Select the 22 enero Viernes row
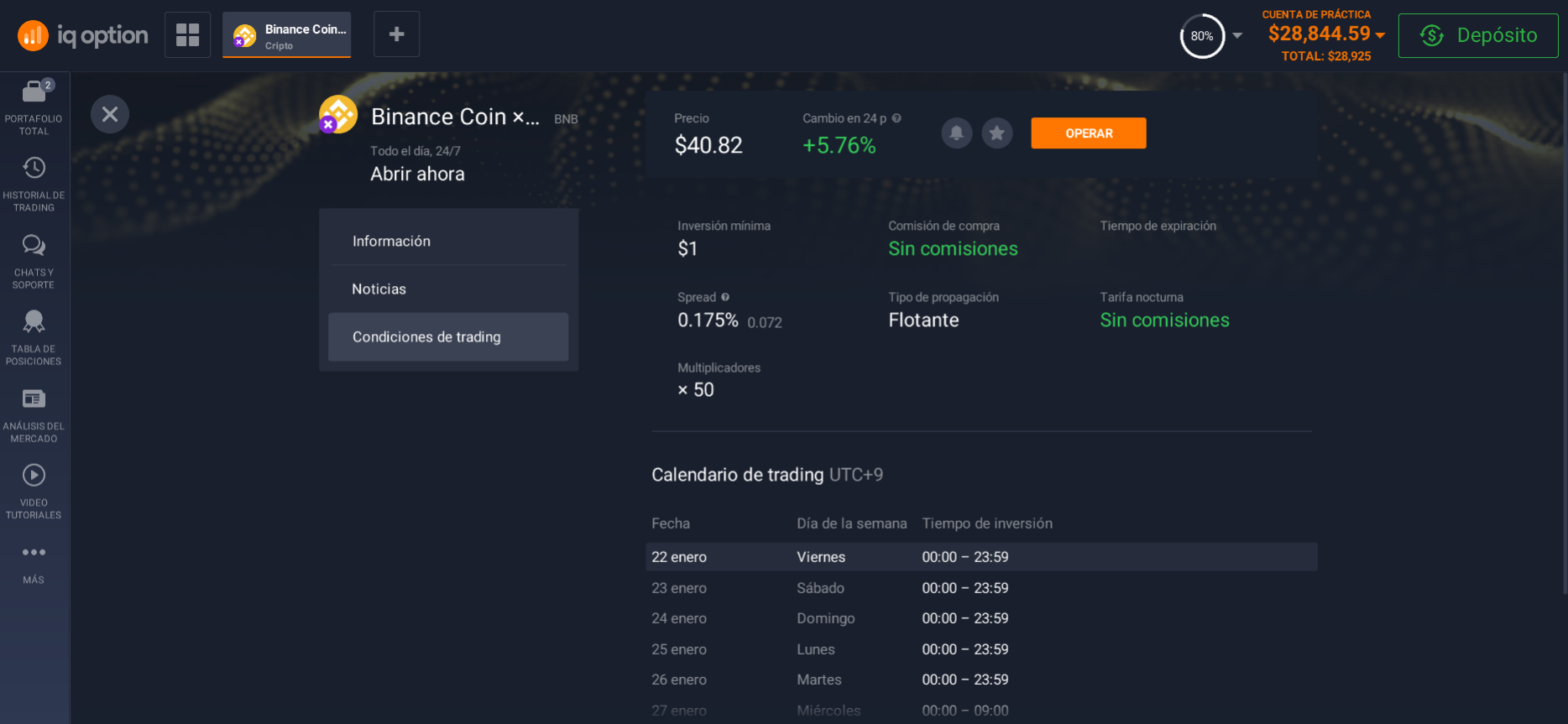 click(981, 557)
